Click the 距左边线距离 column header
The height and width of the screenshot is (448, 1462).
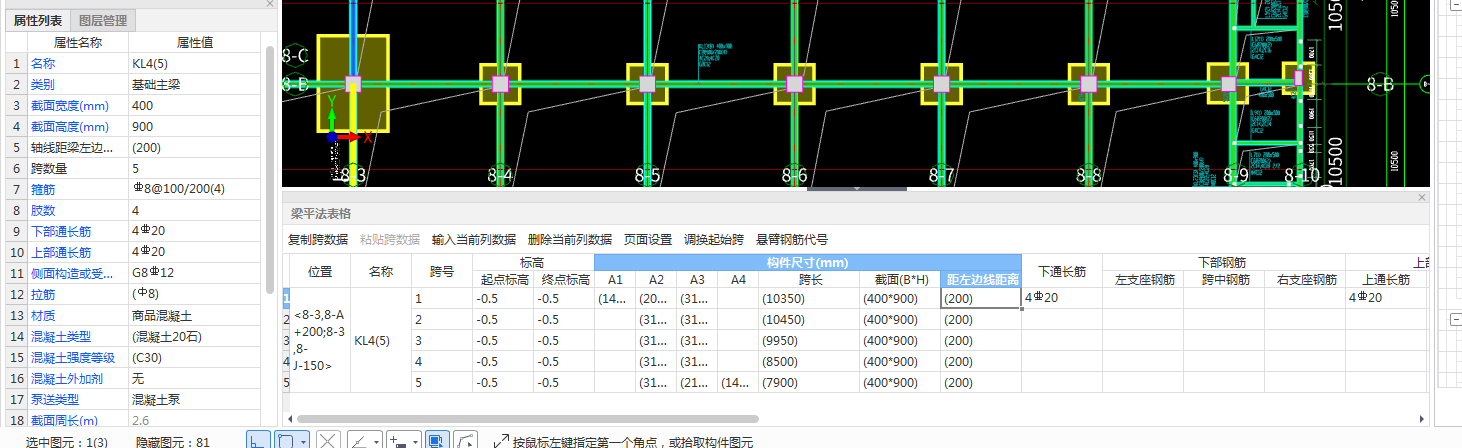tap(980, 279)
